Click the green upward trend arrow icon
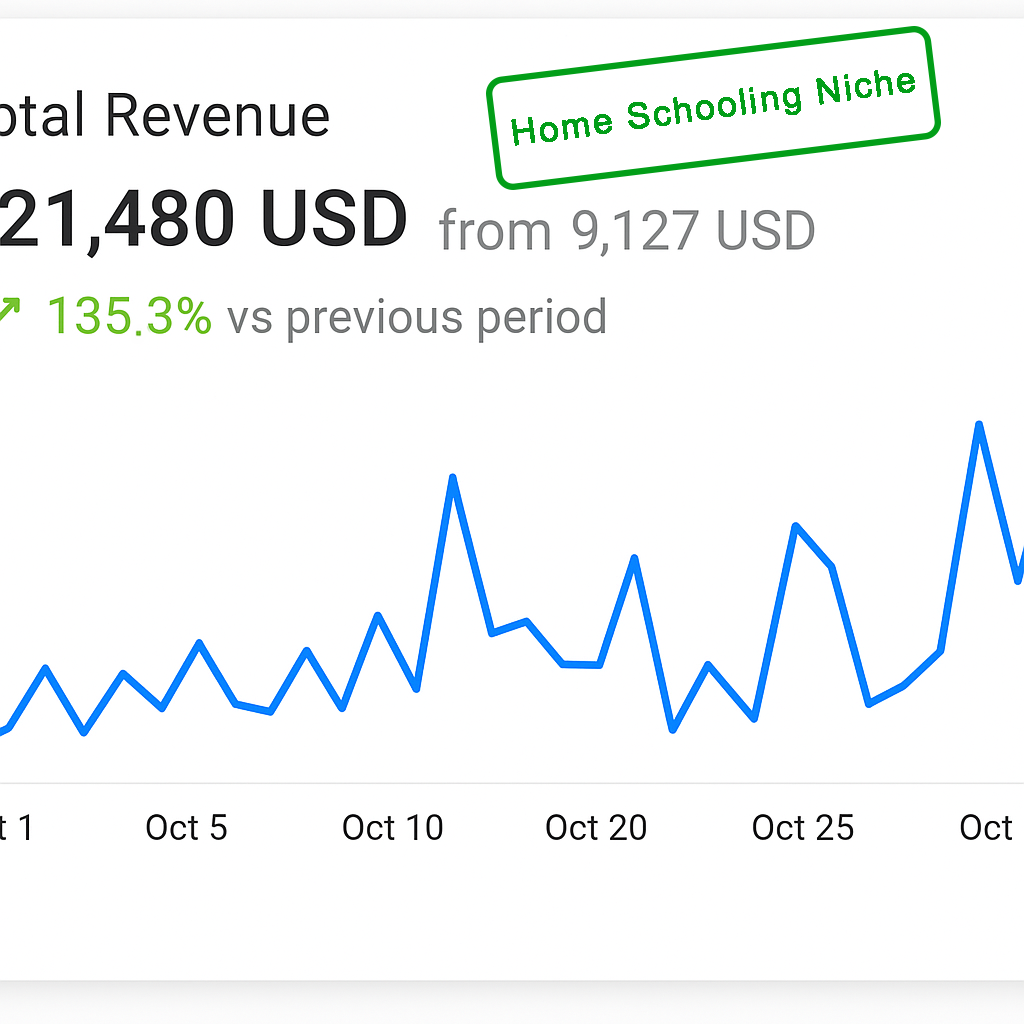The width and height of the screenshot is (1024, 1024). [x=9, y=310]
